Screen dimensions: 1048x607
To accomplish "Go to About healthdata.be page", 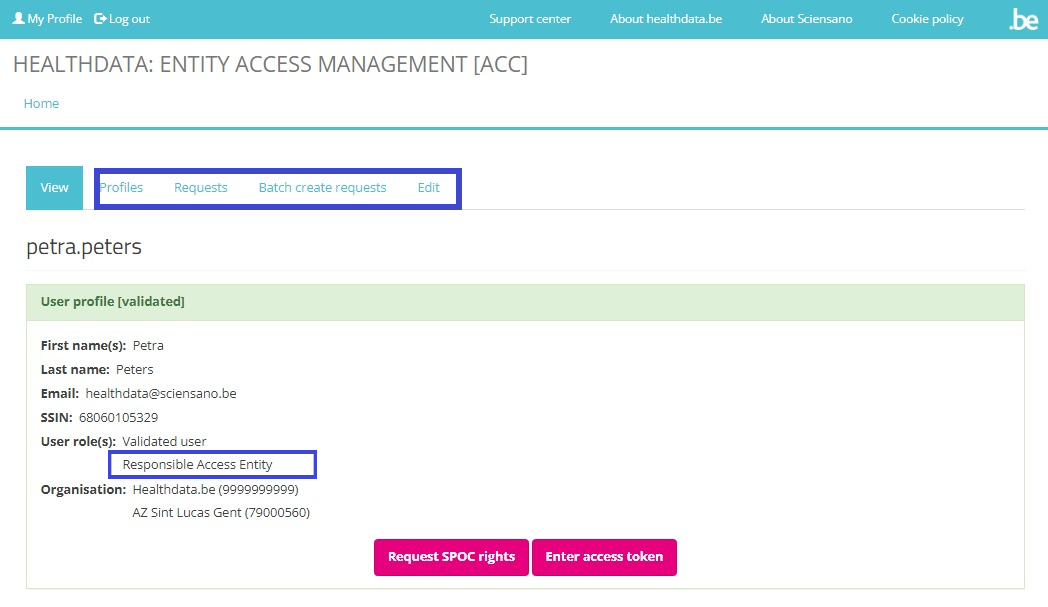I will point(665,19).
